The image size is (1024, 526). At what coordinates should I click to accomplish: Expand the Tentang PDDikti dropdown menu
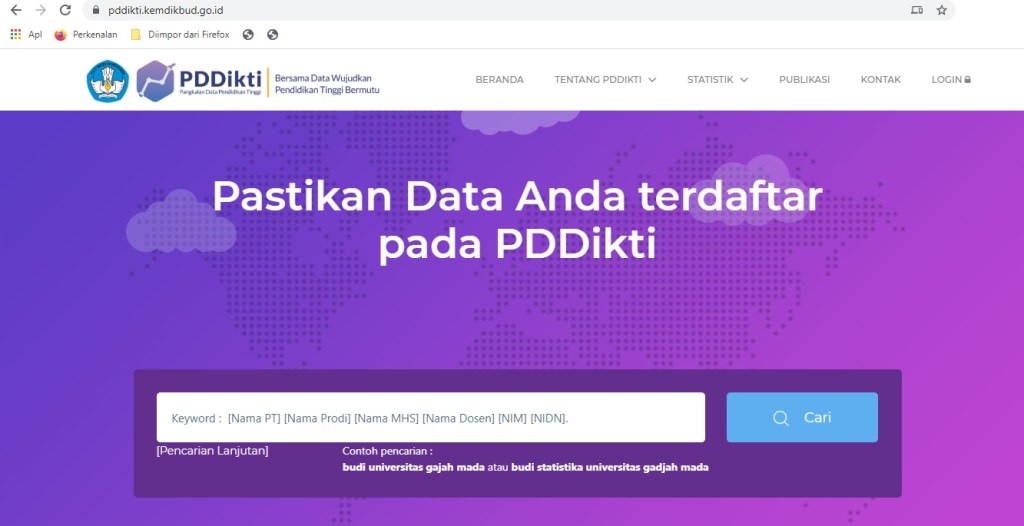pyautogui.click(x=605, y=80)
